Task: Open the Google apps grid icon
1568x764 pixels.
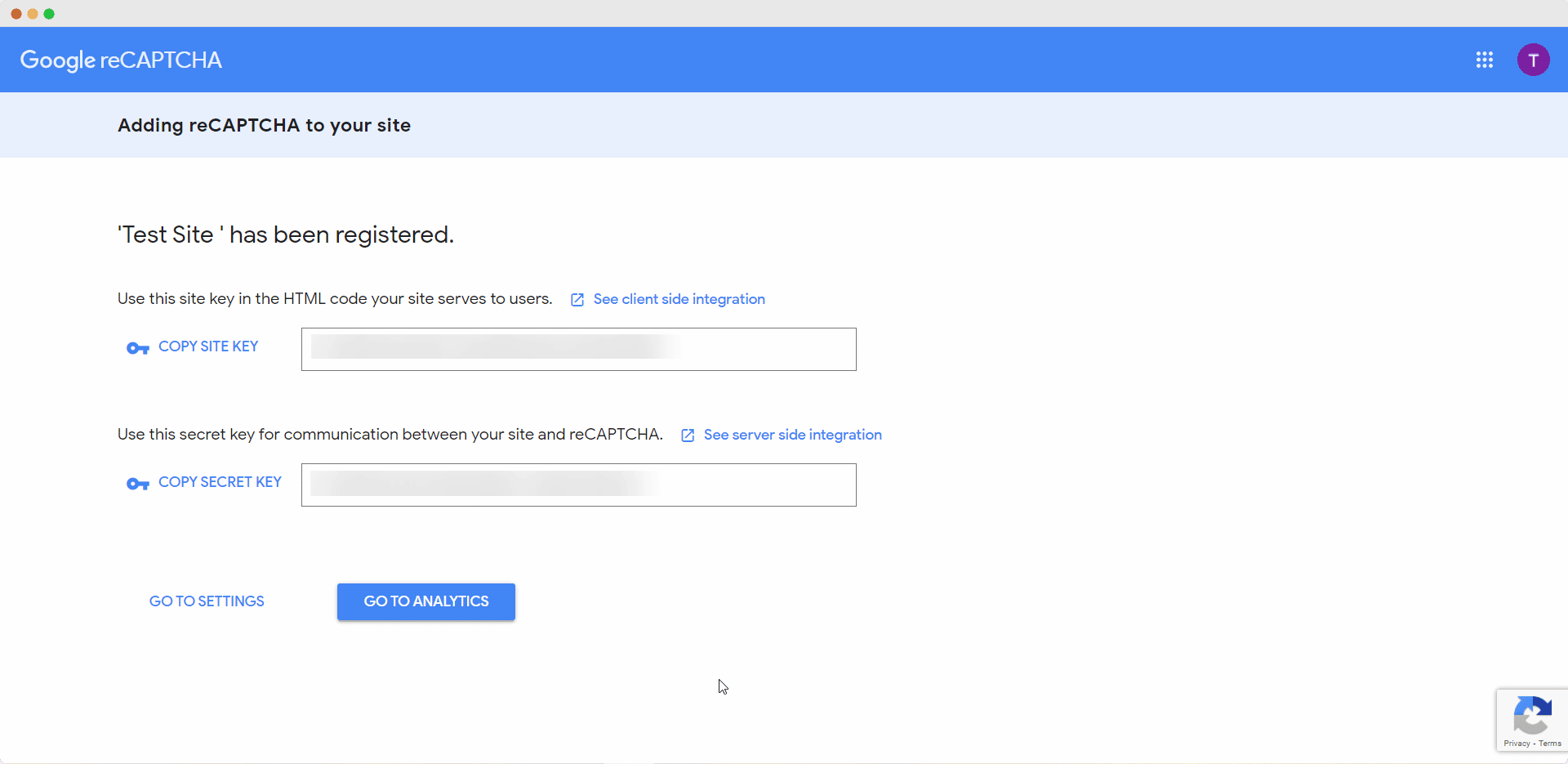Action: pyautogui.click(x=1484, y=60)
